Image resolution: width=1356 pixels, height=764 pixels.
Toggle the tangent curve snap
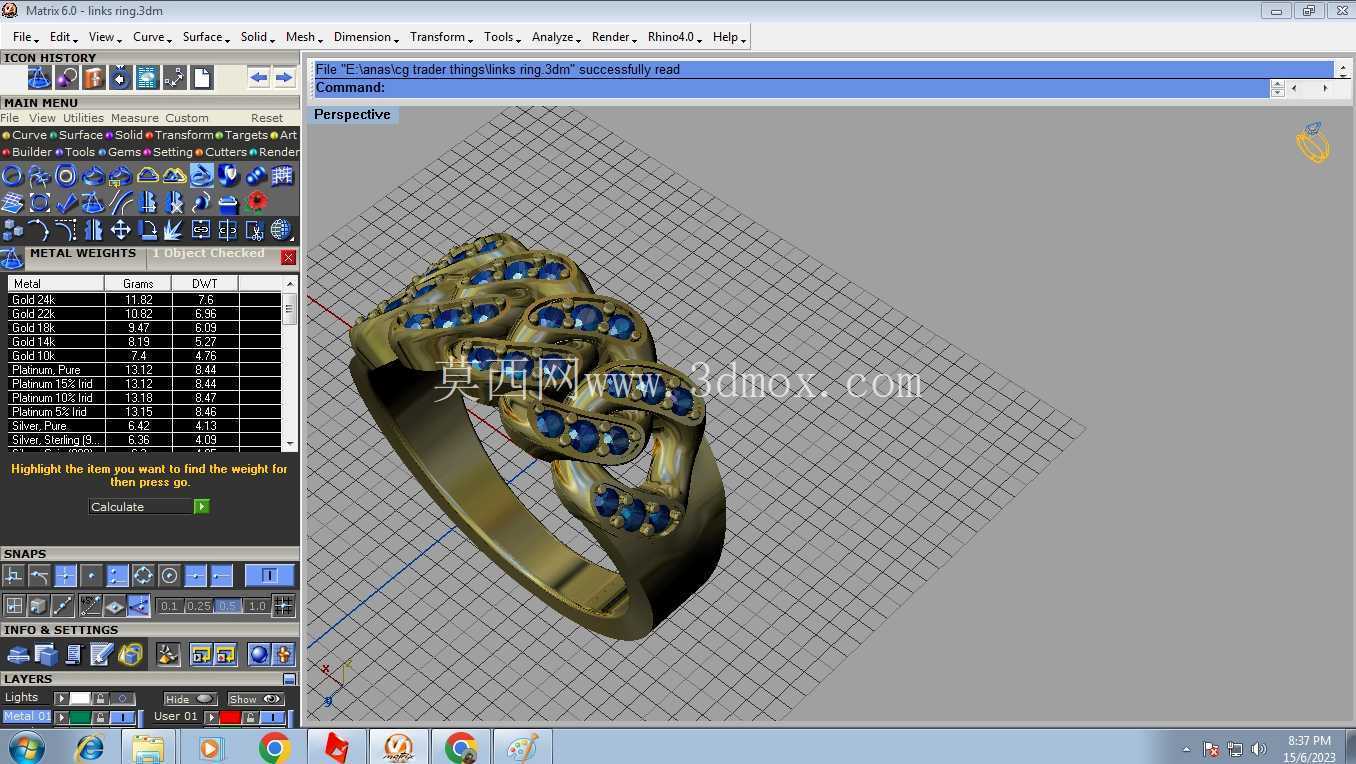[39, 575]
